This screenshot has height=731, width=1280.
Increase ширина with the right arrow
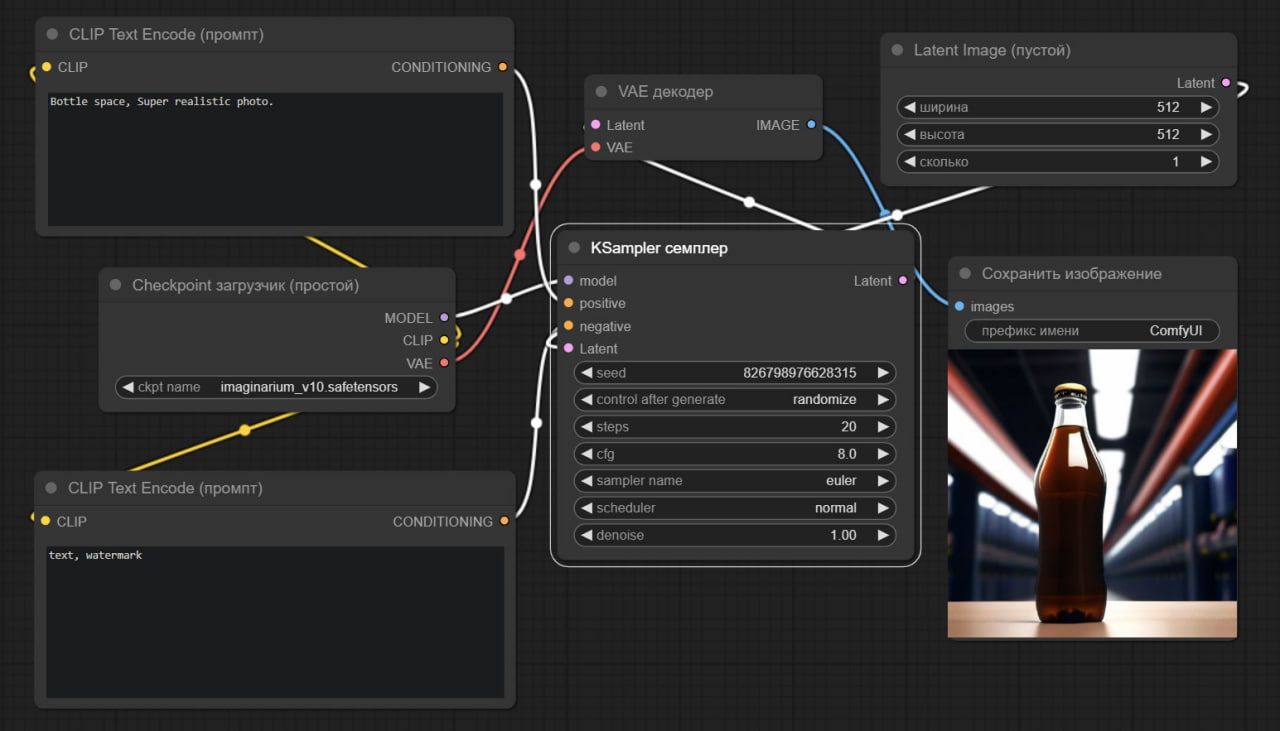tap(1206, 107)
